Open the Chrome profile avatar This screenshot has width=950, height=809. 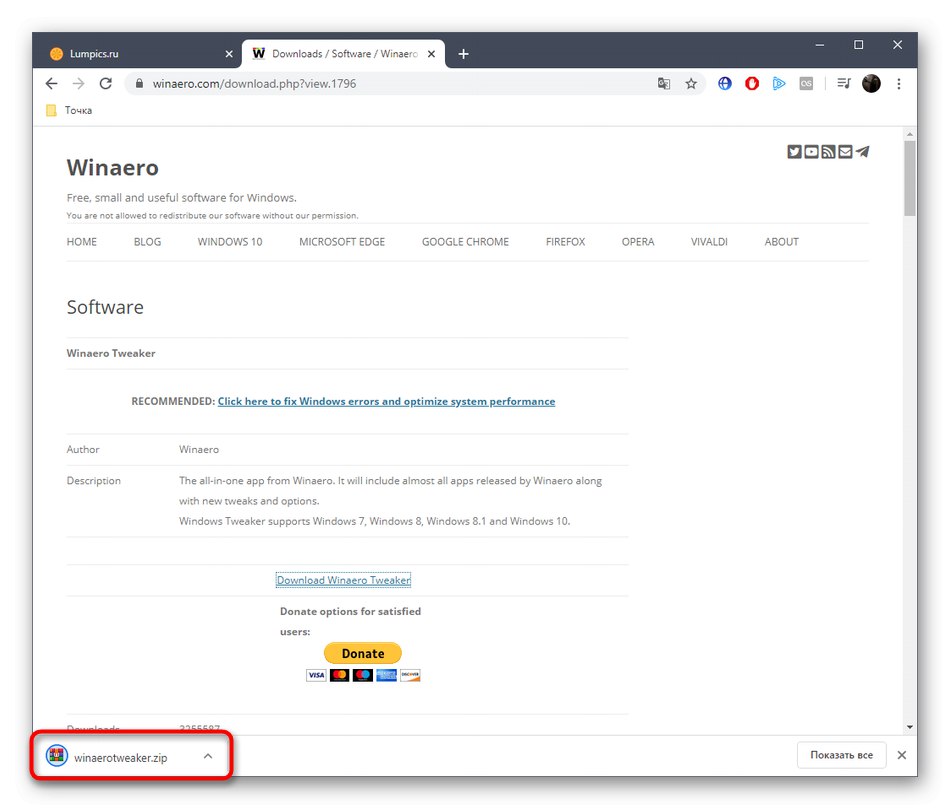click(871, 84)
